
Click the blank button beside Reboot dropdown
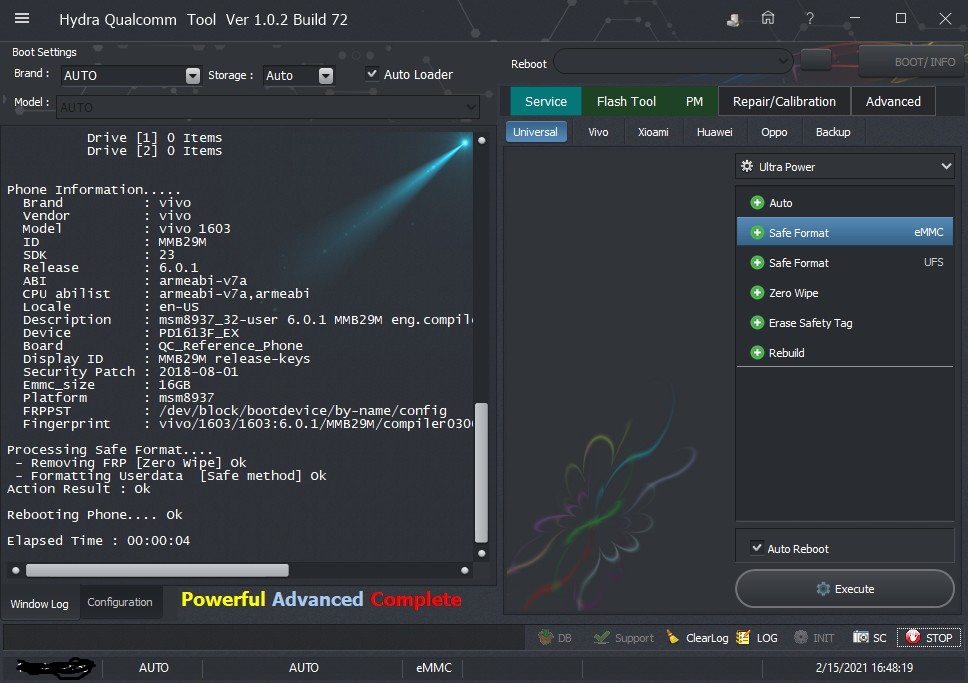816,60
